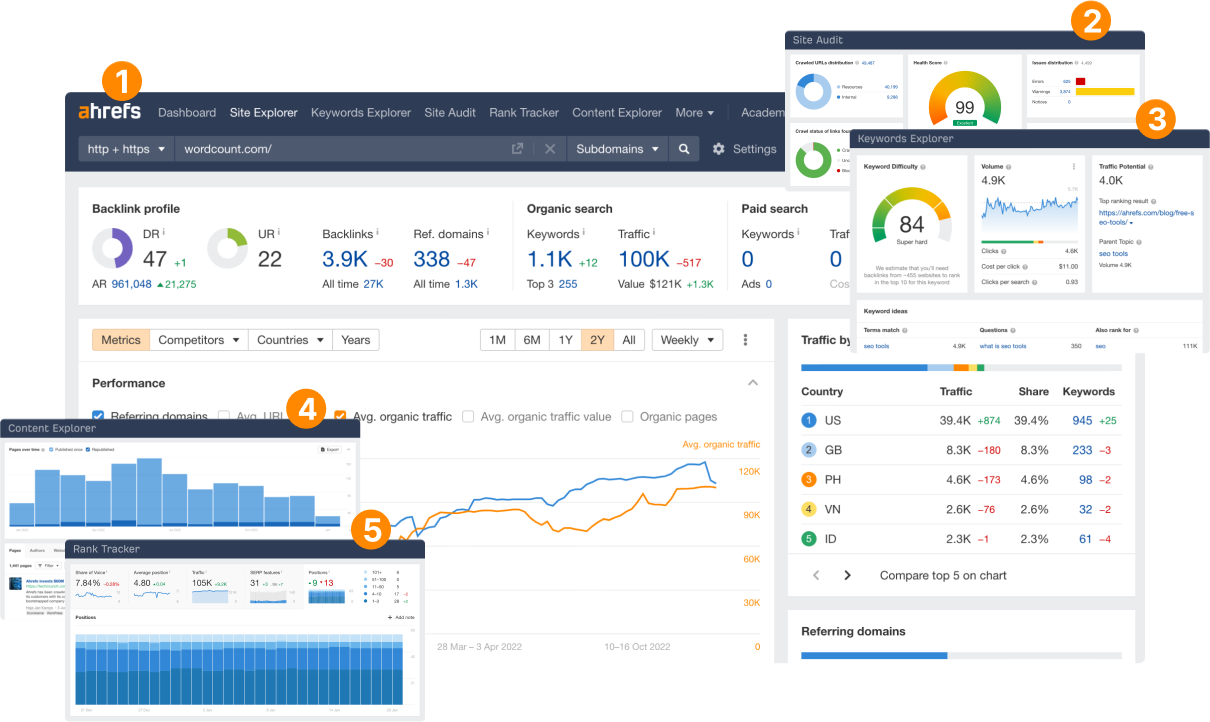1210x722 pixels.
Task: Open the chart three-dot options menu
Action: point(745,340)
